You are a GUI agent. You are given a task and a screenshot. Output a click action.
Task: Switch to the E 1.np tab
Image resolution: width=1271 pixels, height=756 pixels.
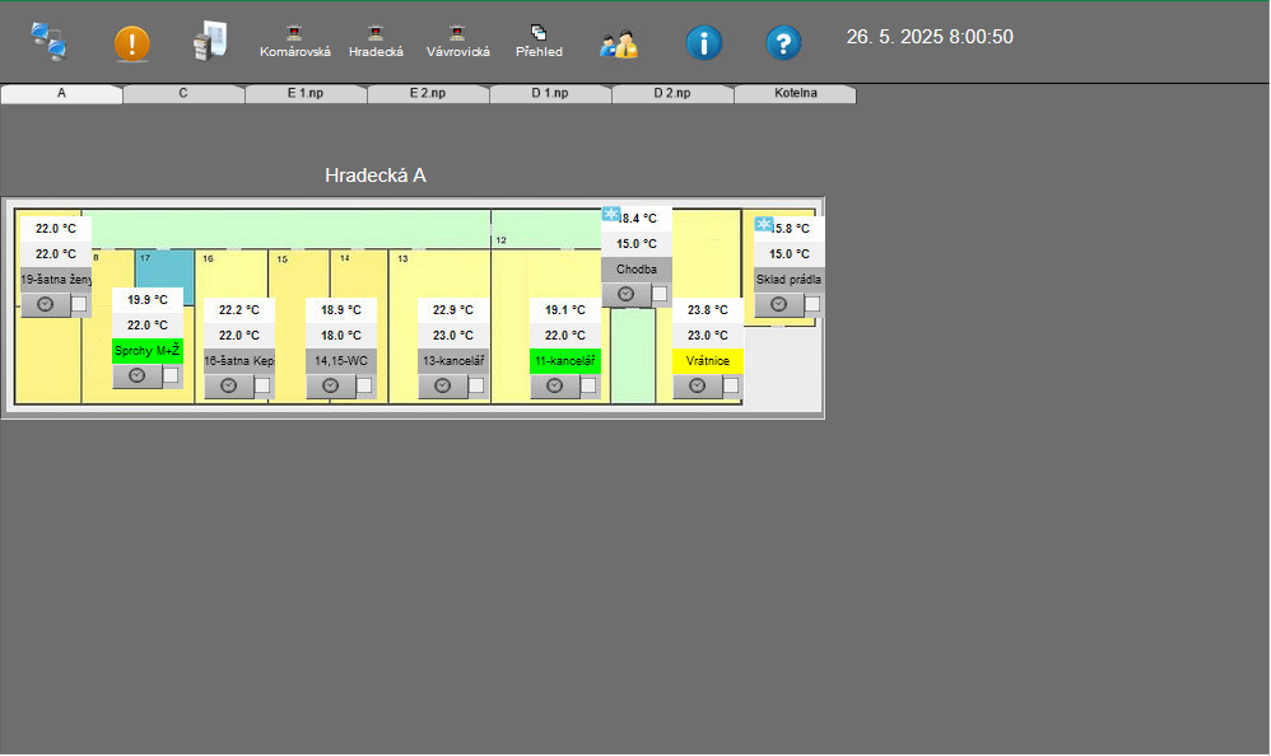click(x=305, y=94)
